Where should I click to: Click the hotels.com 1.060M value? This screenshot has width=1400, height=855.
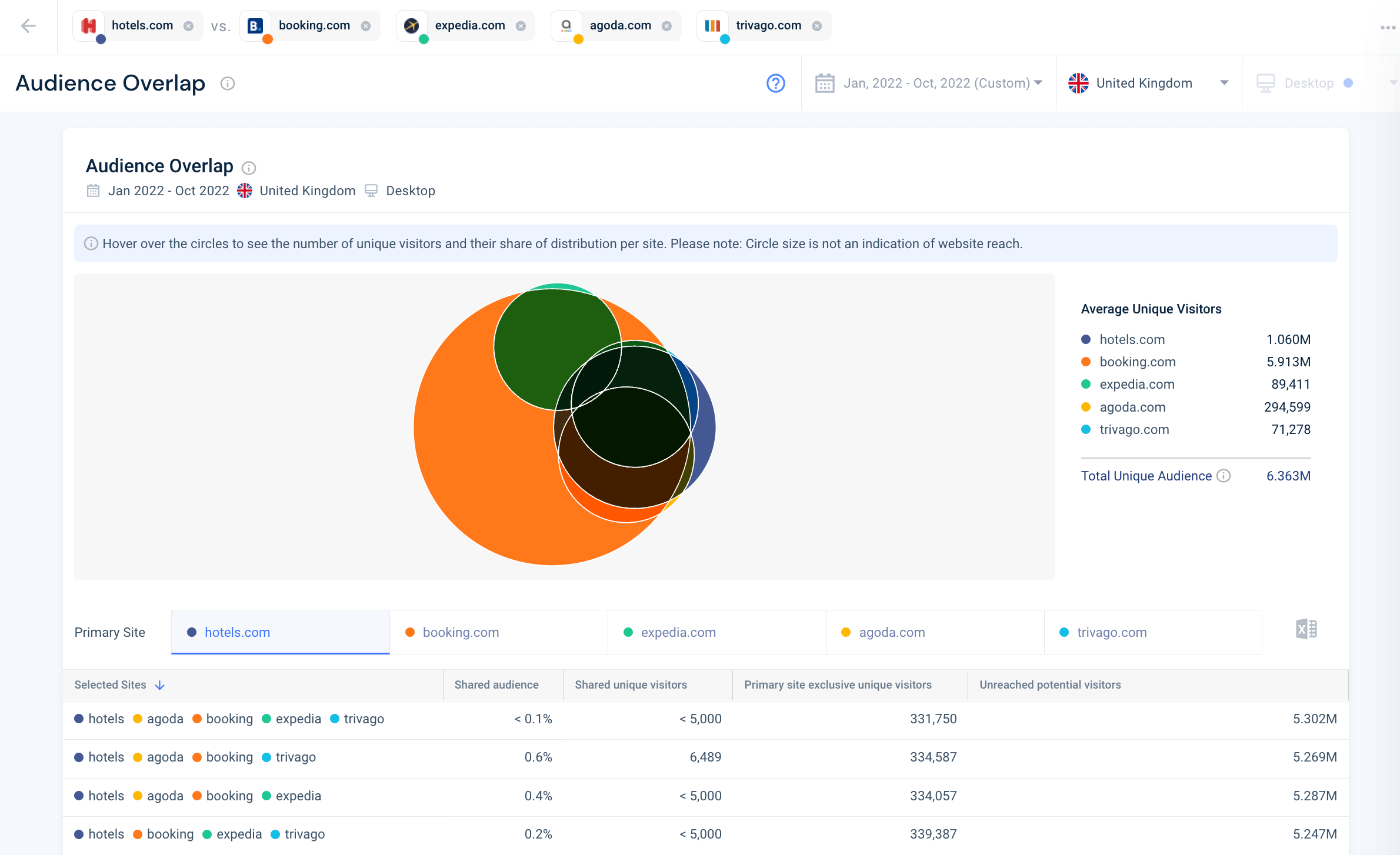click(1288, 339)
